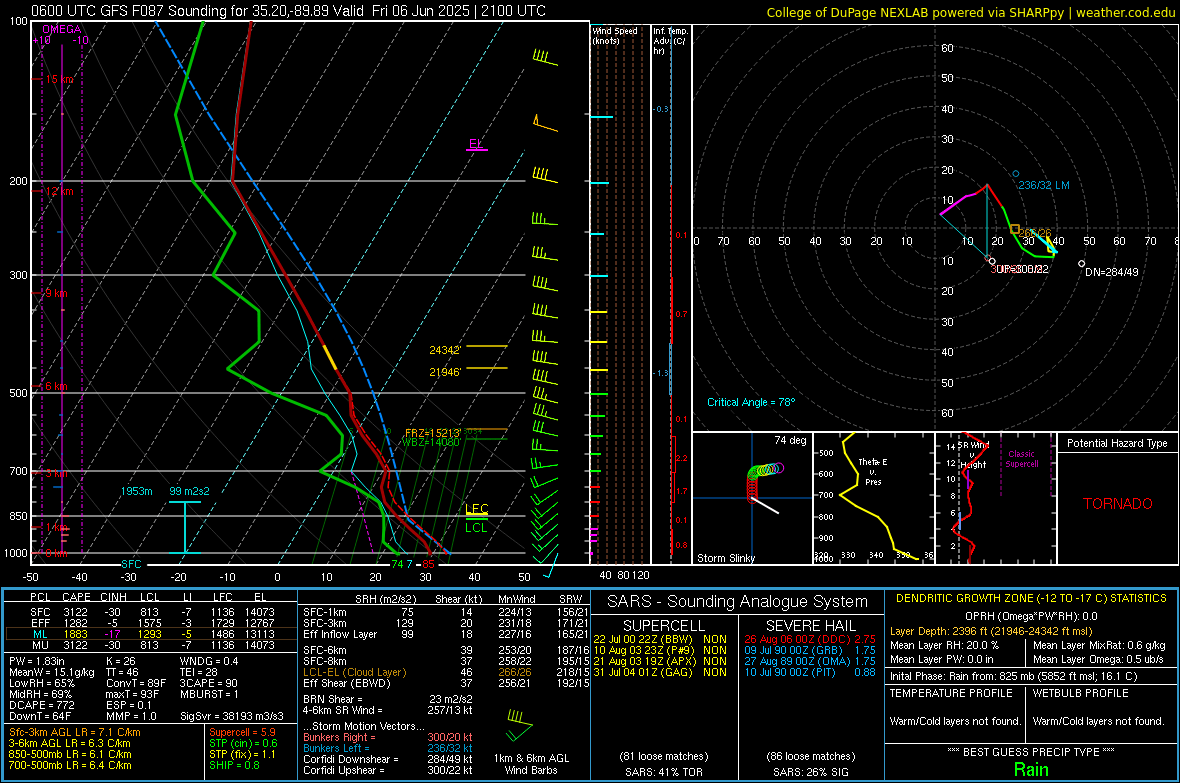Click the Corfidi Downshear = 284/49 kt line

click(387, 759)
